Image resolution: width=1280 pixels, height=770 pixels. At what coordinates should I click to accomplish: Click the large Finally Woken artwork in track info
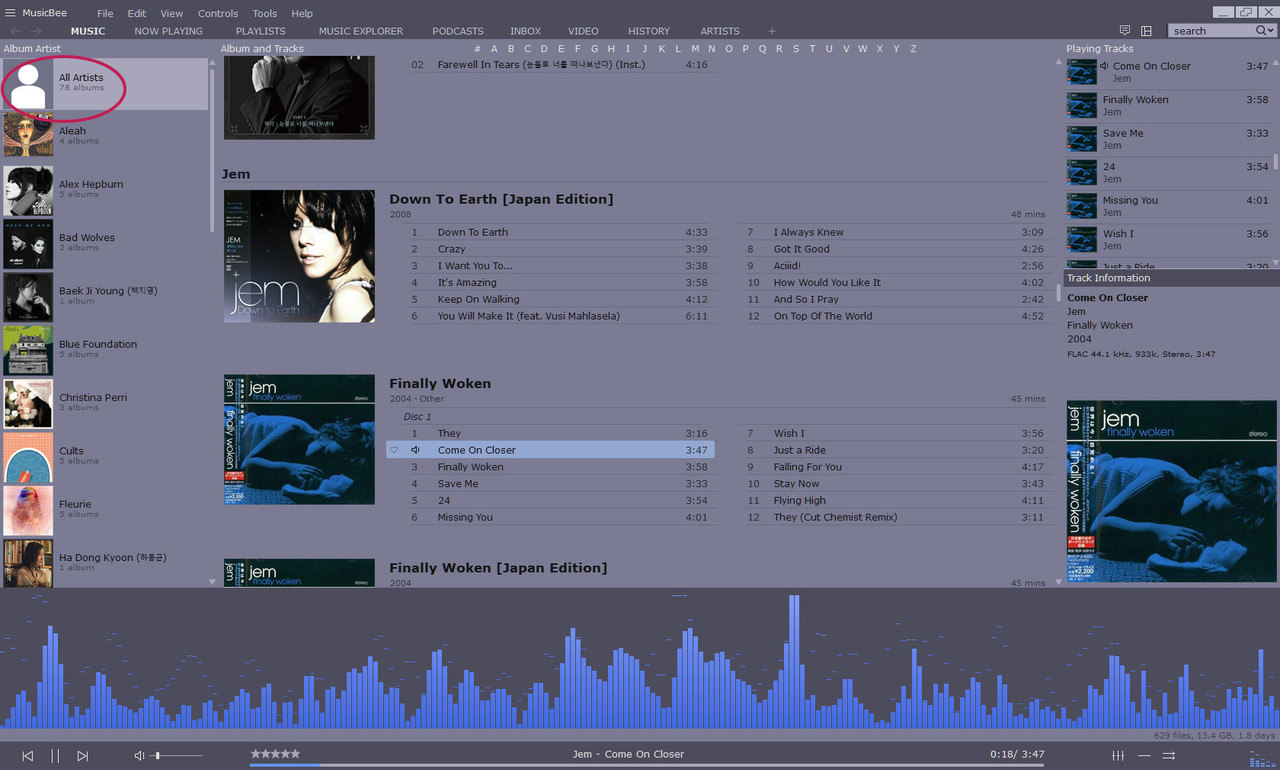coord(1171,491)
